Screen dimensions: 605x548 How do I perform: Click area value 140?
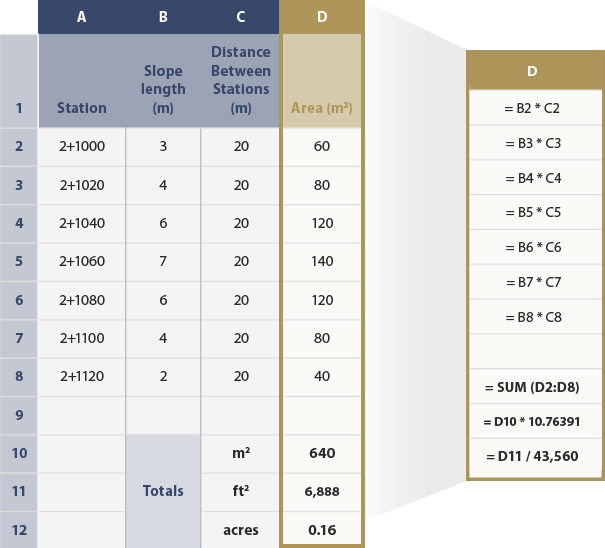[322, 262]
